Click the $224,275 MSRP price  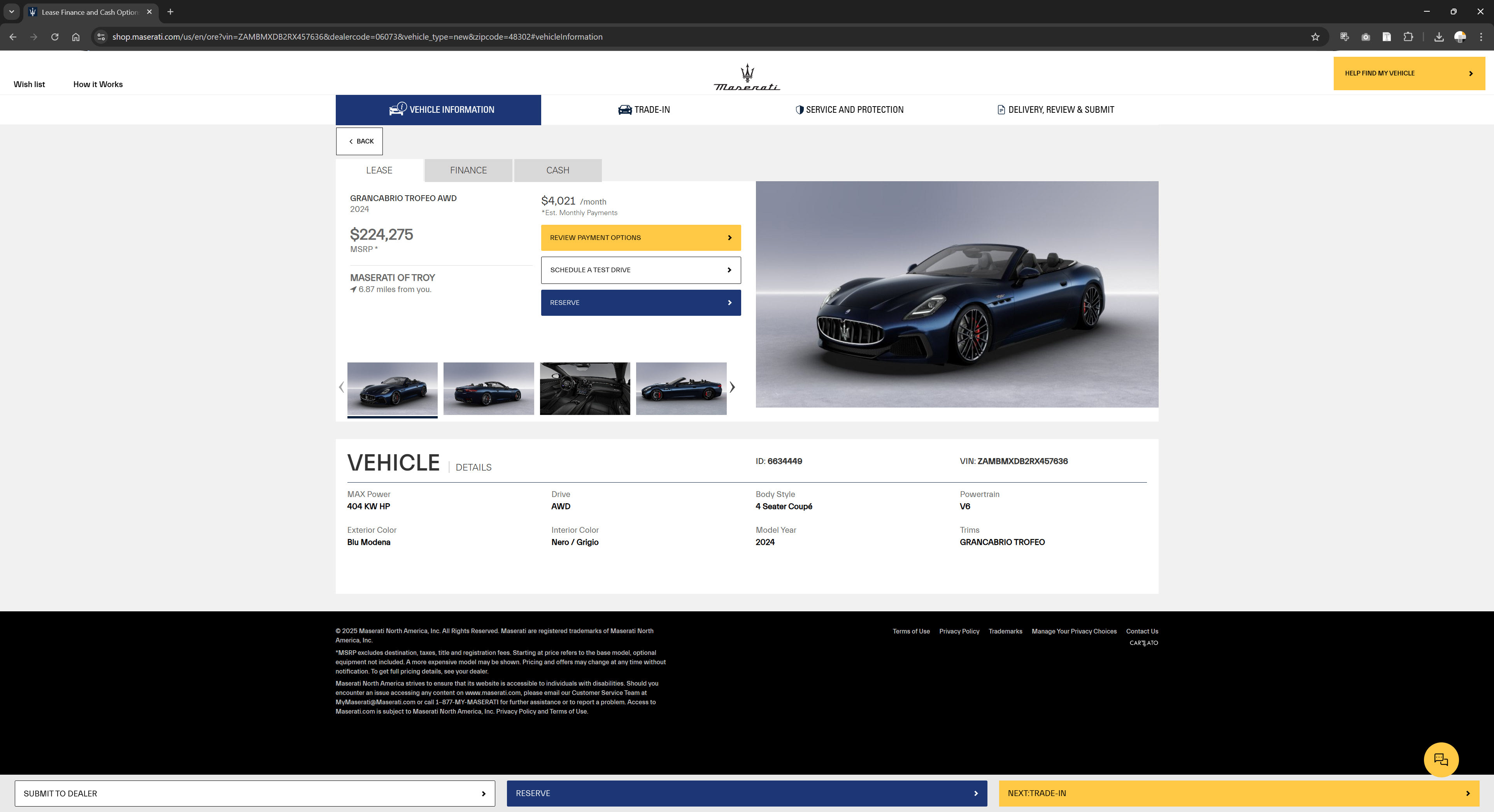click(x=382, y=234)
